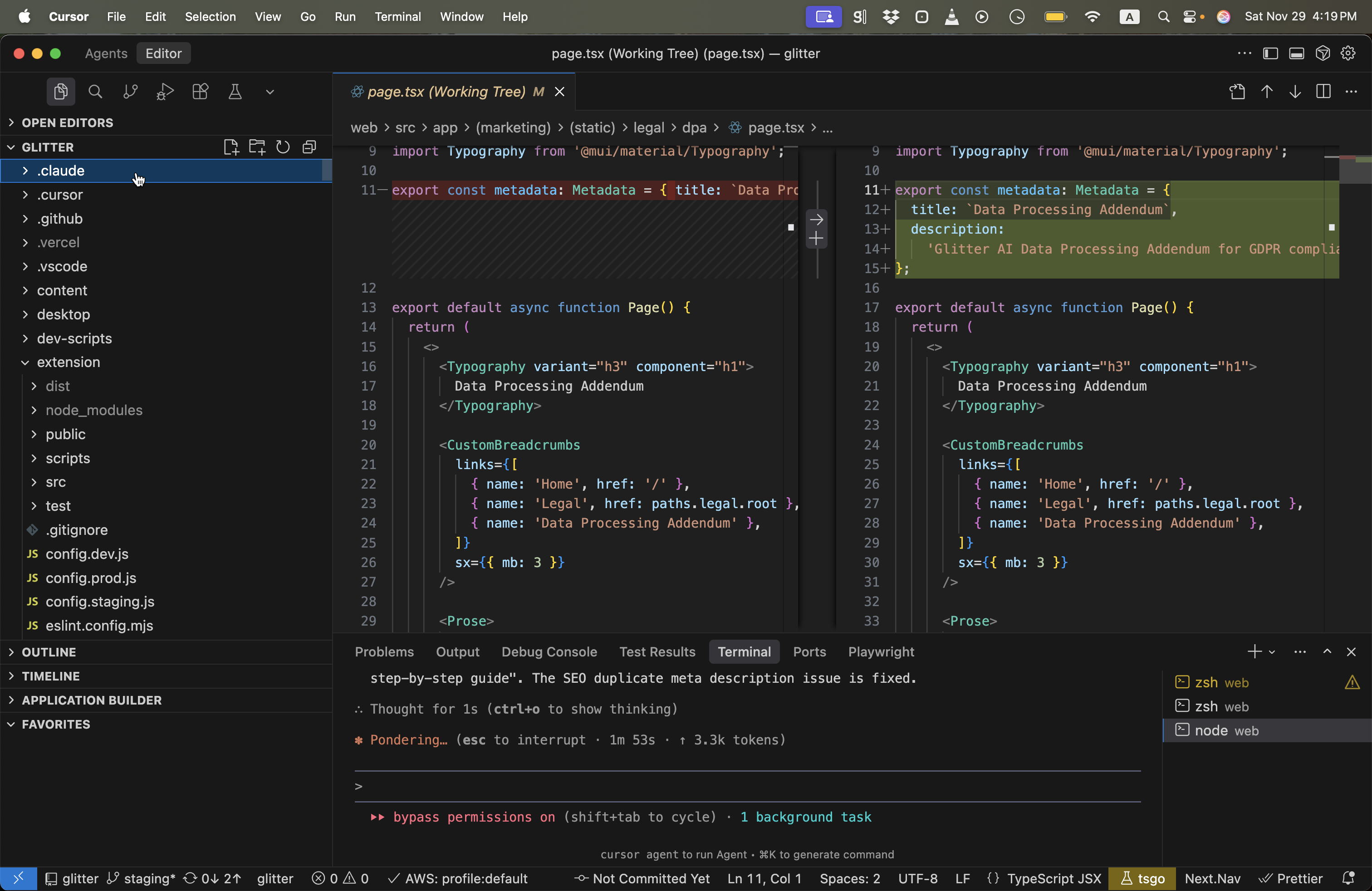Open the Source Control view icon
Screen dimensions: 1372x891
[x=130, y=92]
